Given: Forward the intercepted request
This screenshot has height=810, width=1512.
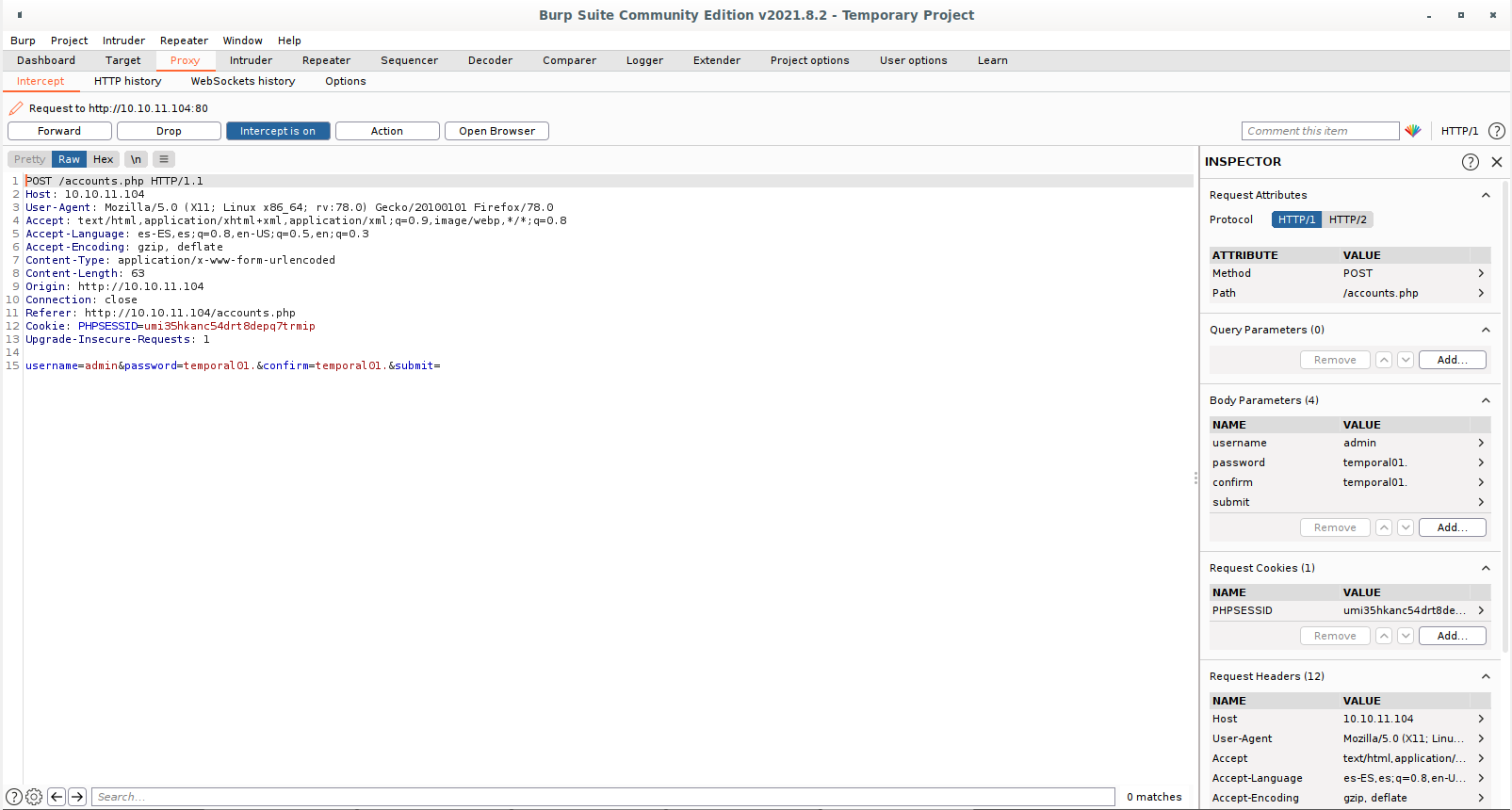Looking at the screenshot, I should 59,131.
